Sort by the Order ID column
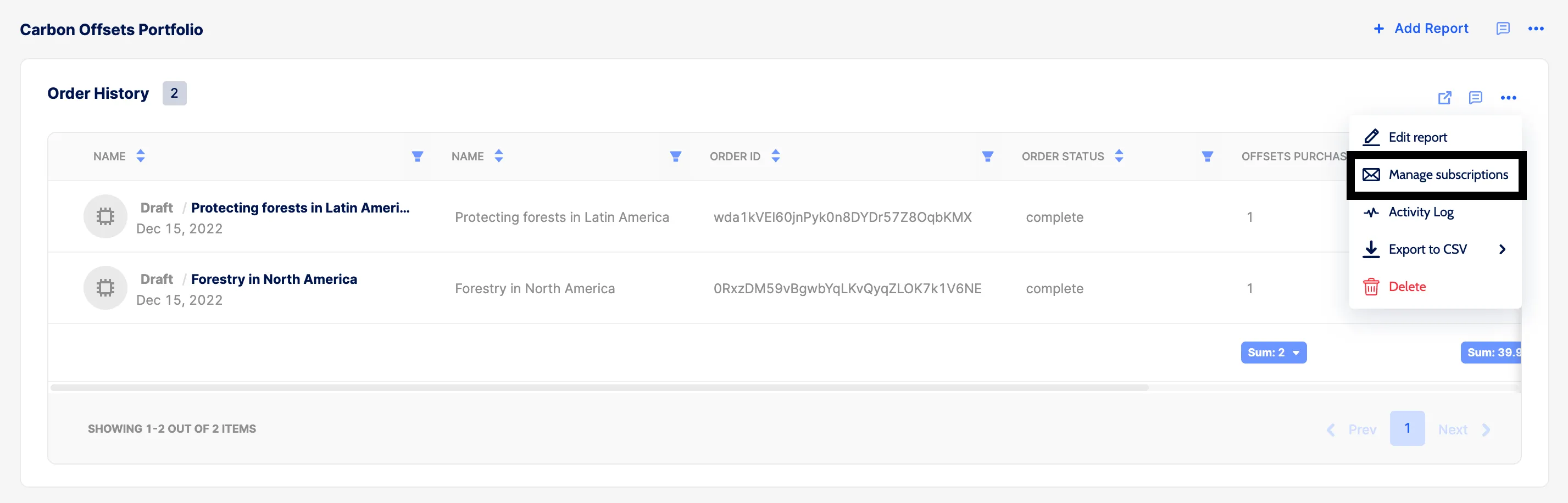Viewport: 1568px width, 503px height. tap(775, 157)
